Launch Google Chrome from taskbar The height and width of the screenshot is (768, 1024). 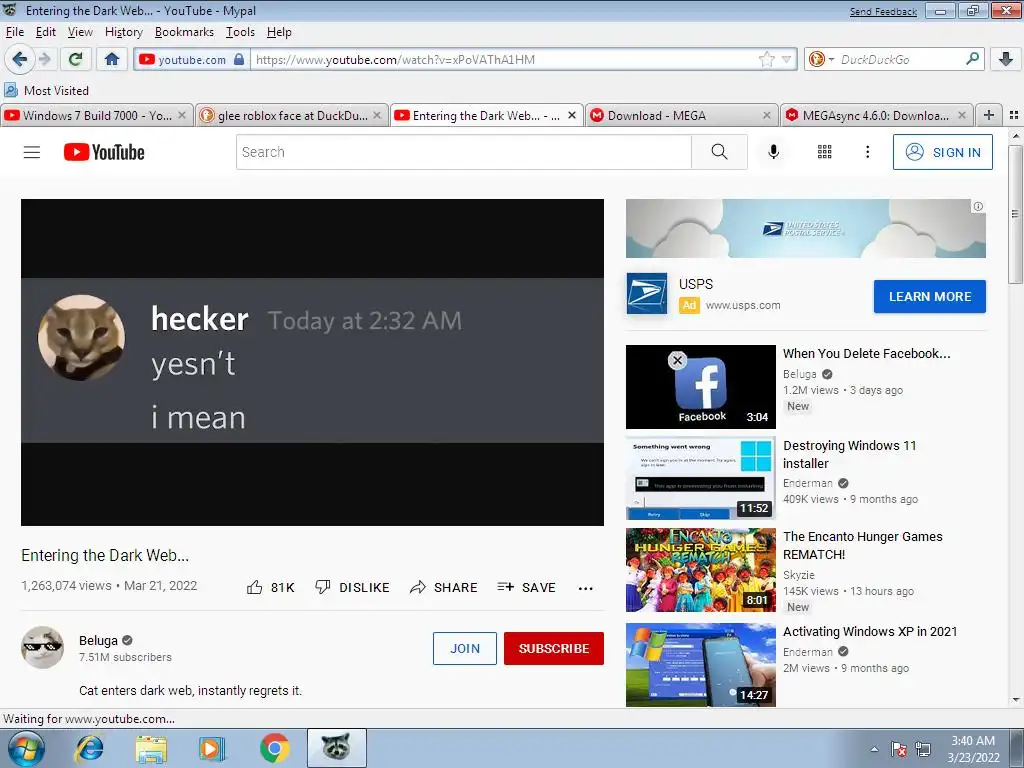[x=275, y=748]
